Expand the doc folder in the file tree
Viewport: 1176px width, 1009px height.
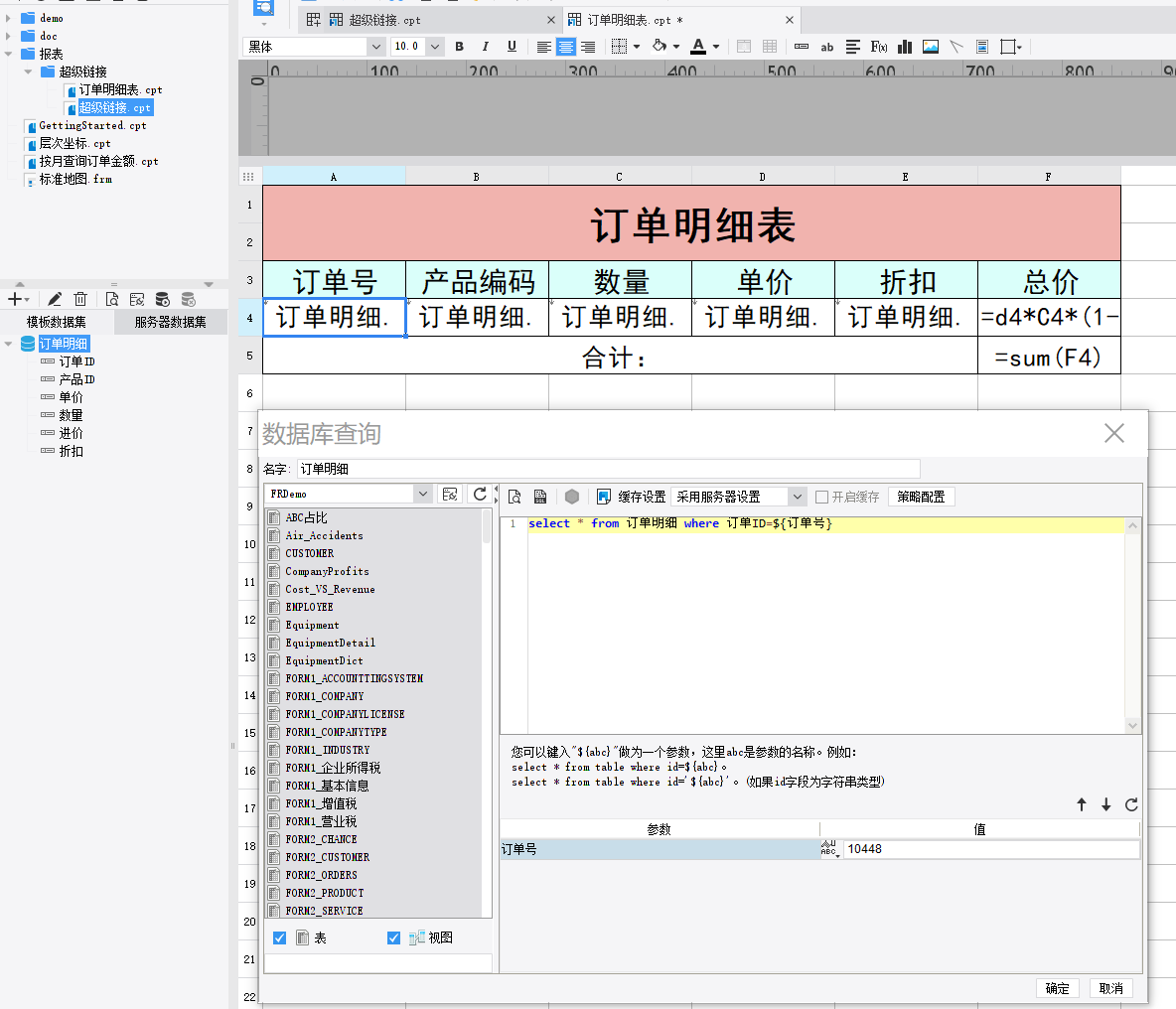(x=8, y=36)
